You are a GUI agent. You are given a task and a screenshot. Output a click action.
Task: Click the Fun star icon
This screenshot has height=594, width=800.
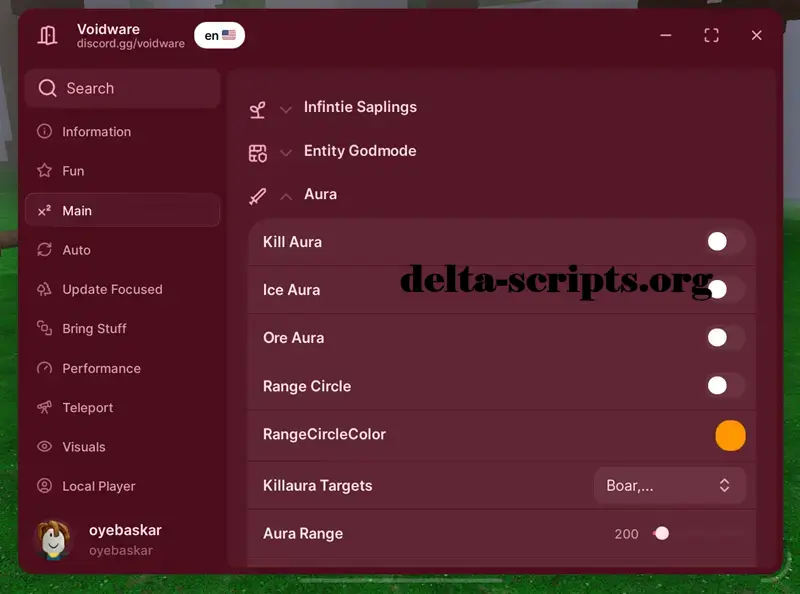44,170
